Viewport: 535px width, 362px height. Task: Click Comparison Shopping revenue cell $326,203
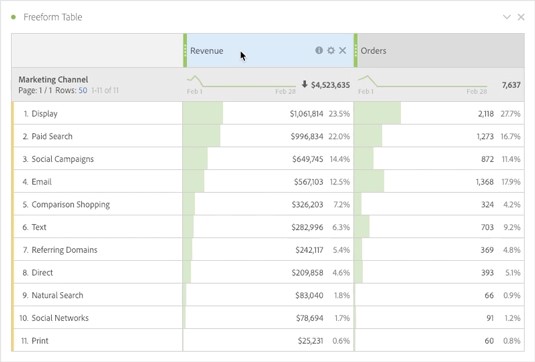(307, 204)
